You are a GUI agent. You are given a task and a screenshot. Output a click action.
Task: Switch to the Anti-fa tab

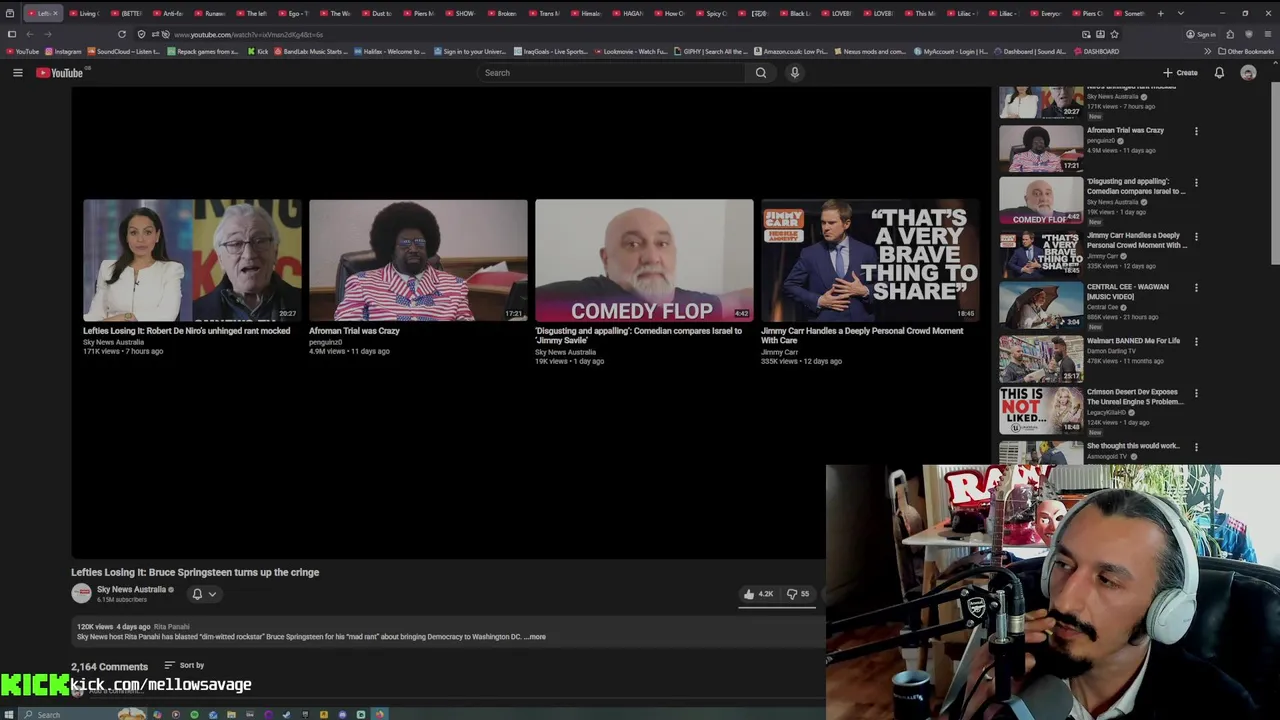click(x=168, y=13)
